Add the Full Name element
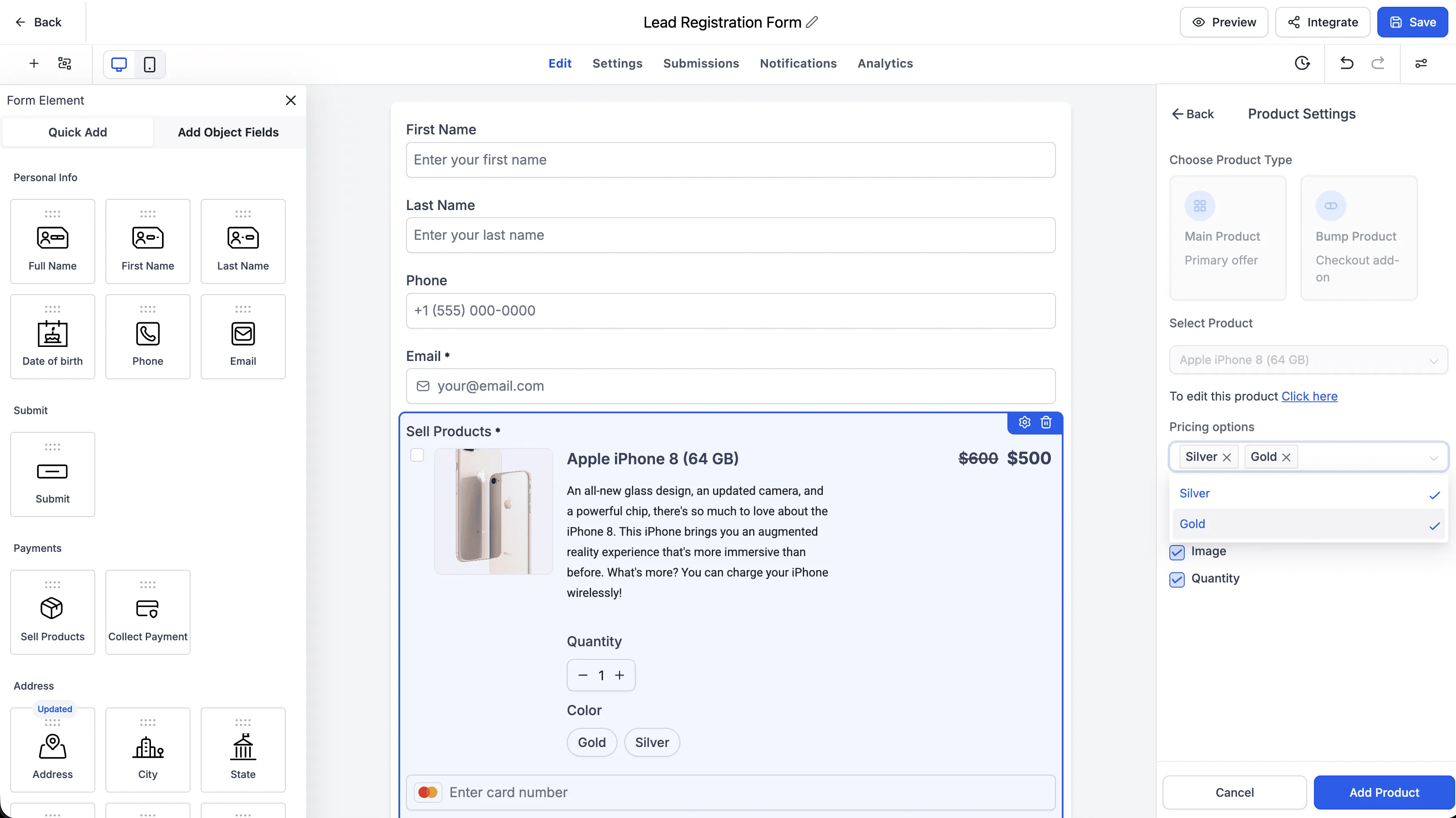1456x818 pixels. (53, 241)
